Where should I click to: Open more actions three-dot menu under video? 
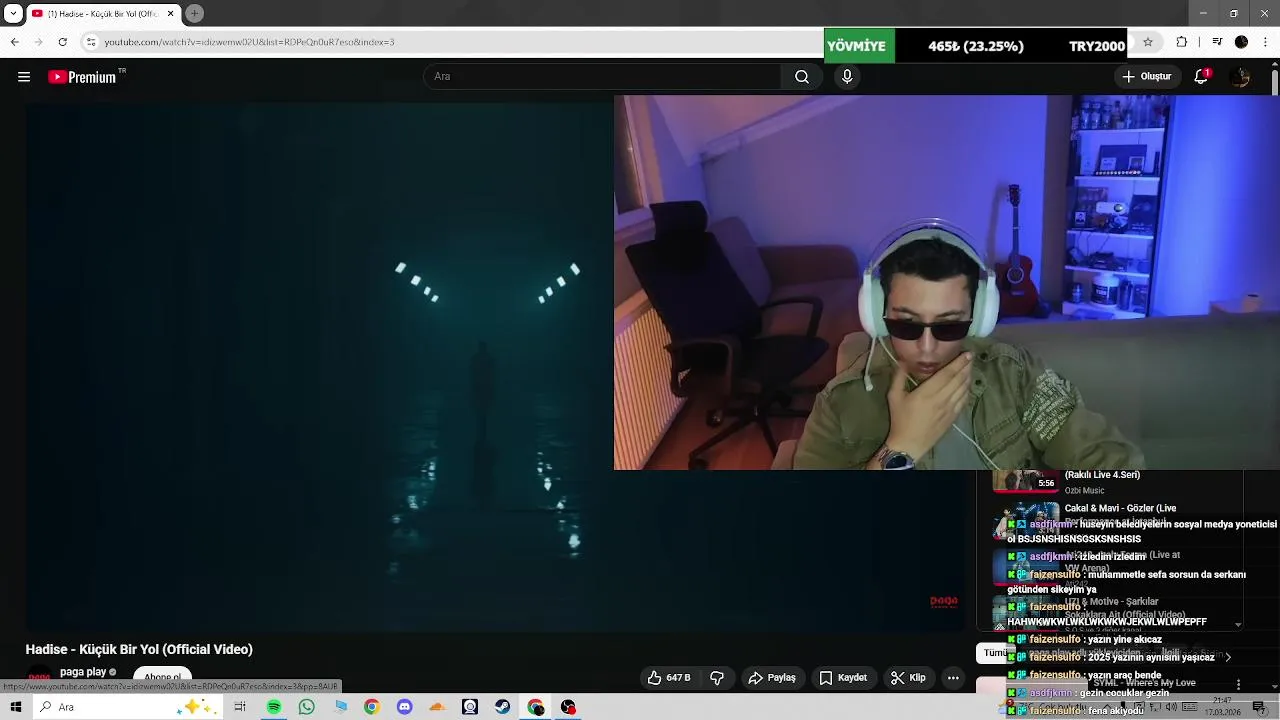pos(953,678)
